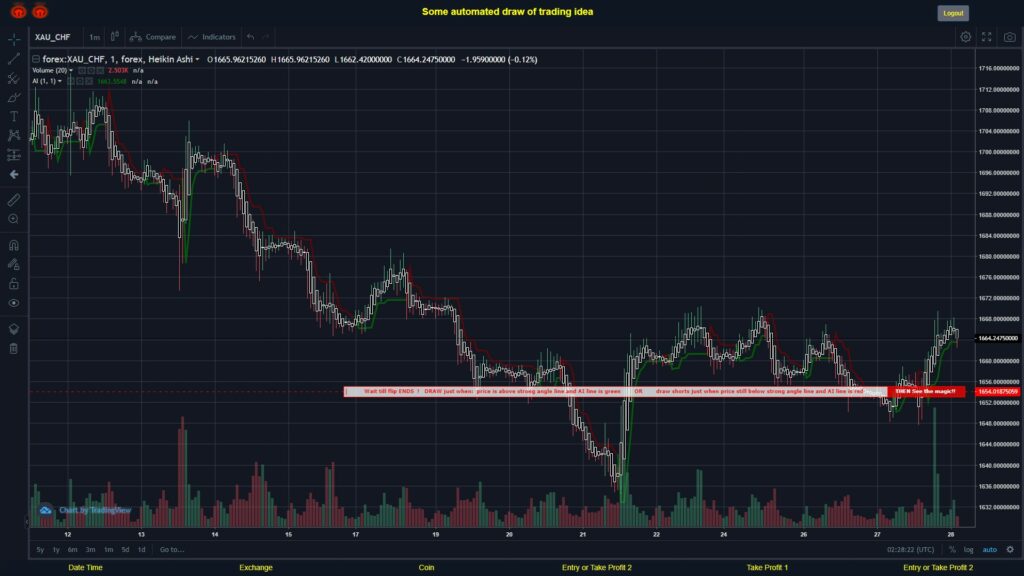Click the 'Some automated draw of trading idea' title
The width and height of the screenshot is (1024, 576).
(x=507, y=12)
